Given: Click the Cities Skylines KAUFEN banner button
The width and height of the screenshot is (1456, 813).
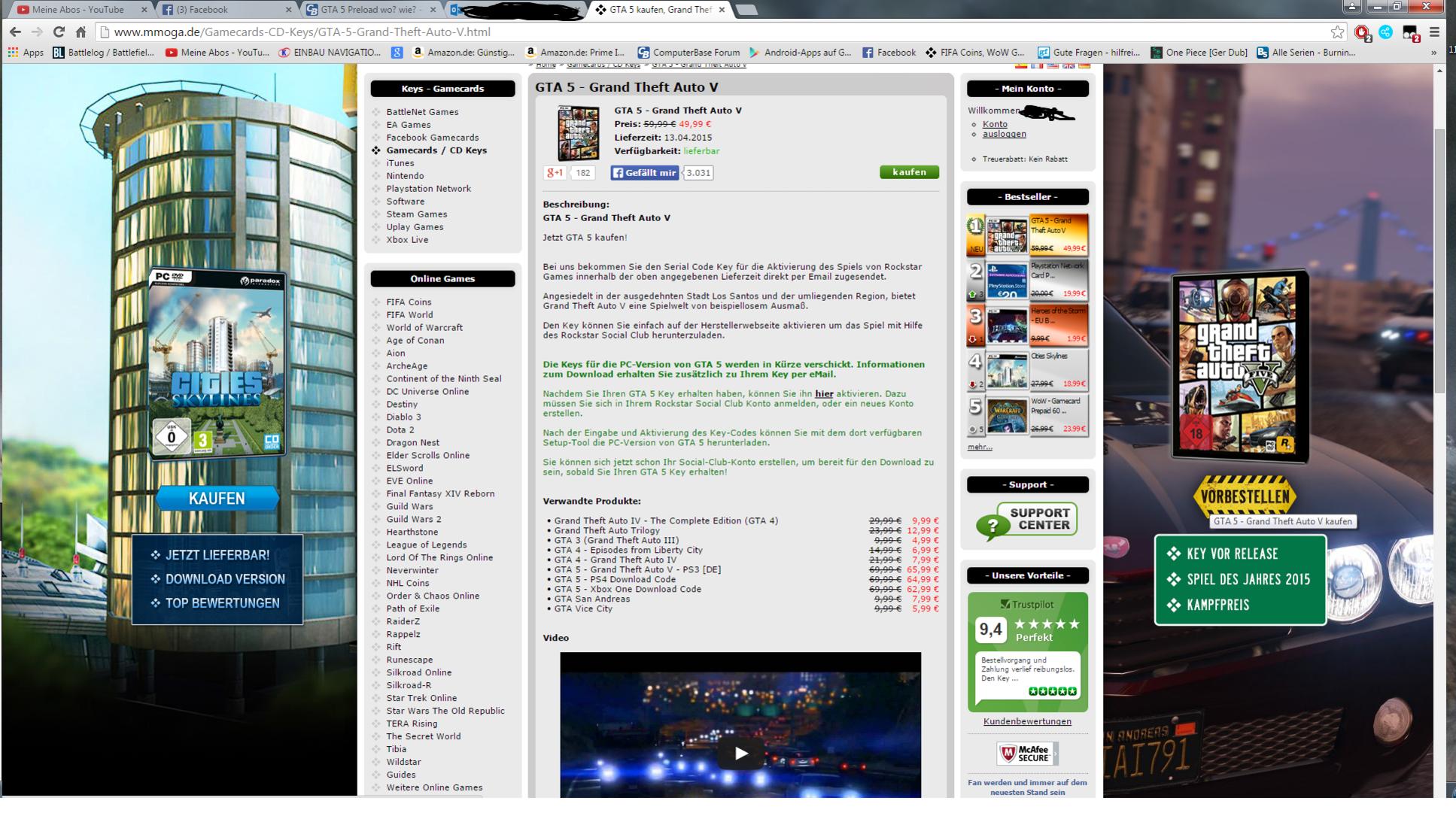Looking at the screenshot, I should (217, 499).
